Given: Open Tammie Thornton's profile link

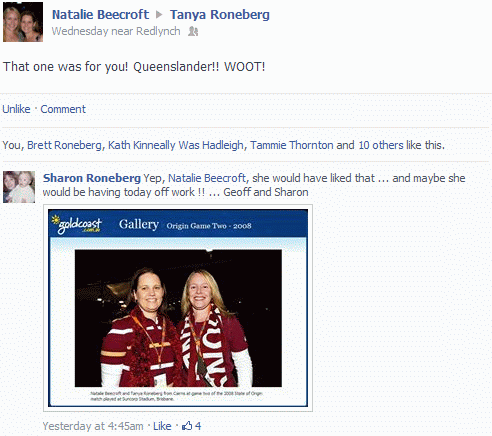Looking at the screenshot, I should pyautogui.click(x=292, y=145).
